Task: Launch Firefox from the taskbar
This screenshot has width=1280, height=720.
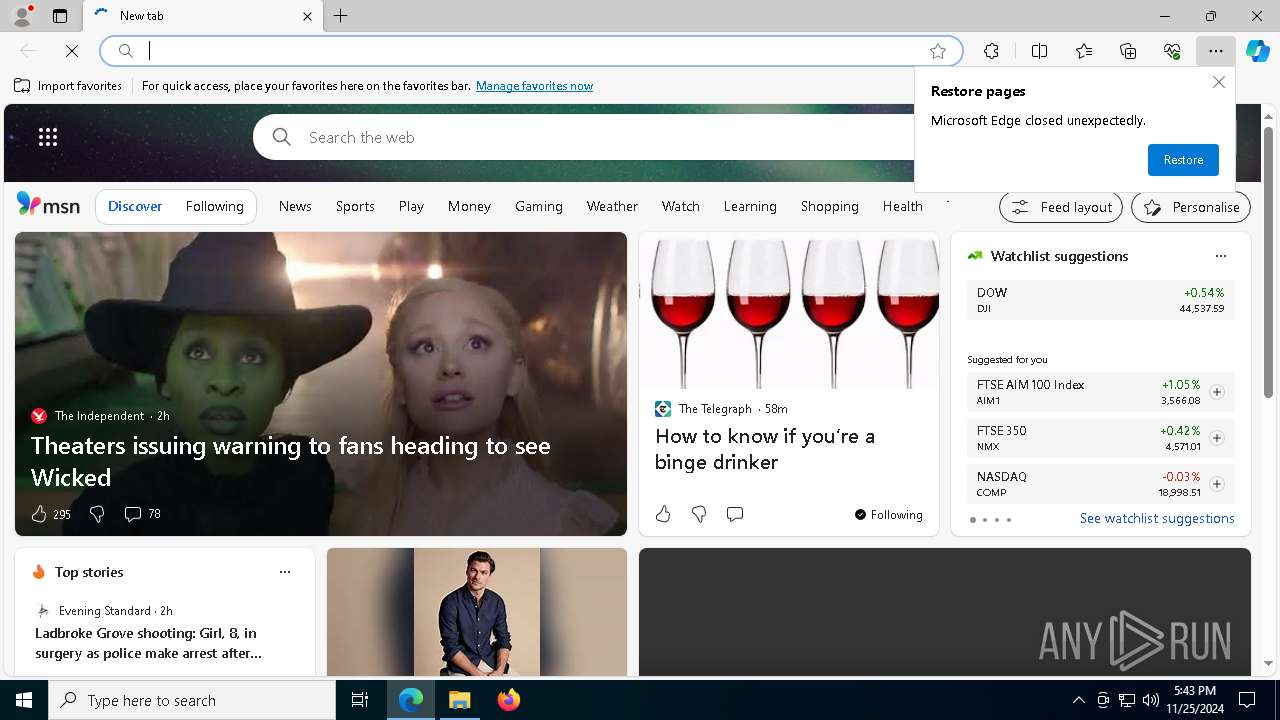Action: [x=508, y=700]
